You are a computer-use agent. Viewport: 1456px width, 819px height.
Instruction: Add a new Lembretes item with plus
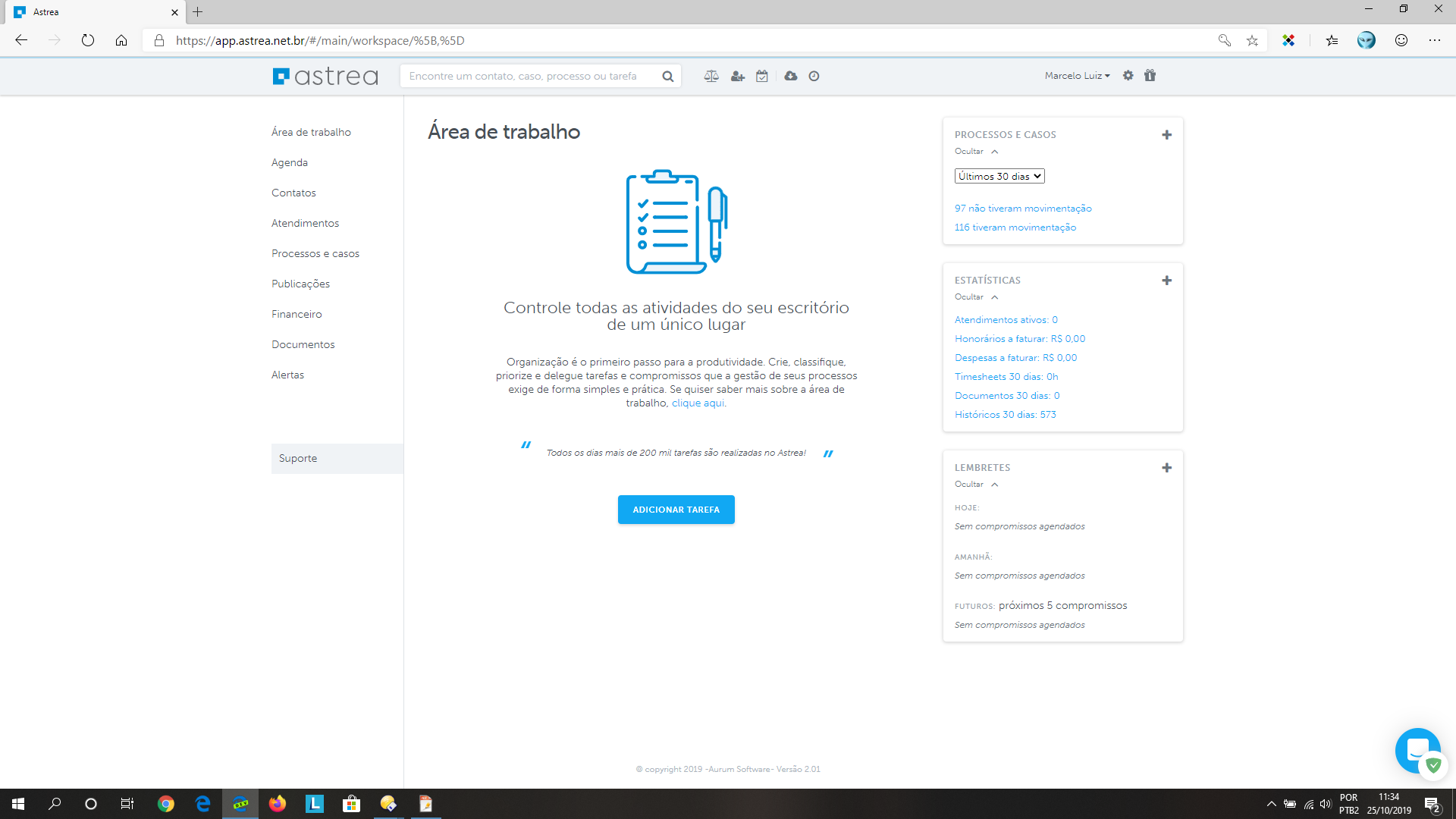point(1166,468)
